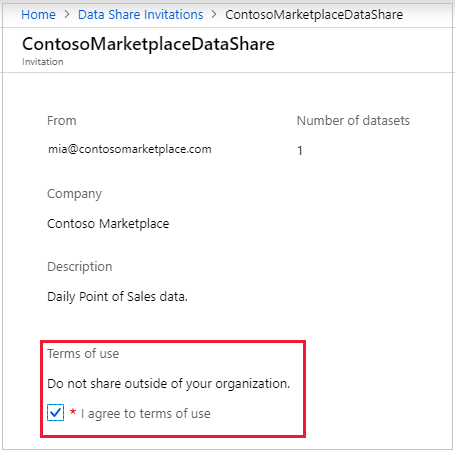Click the From field label

click(62, 121)
